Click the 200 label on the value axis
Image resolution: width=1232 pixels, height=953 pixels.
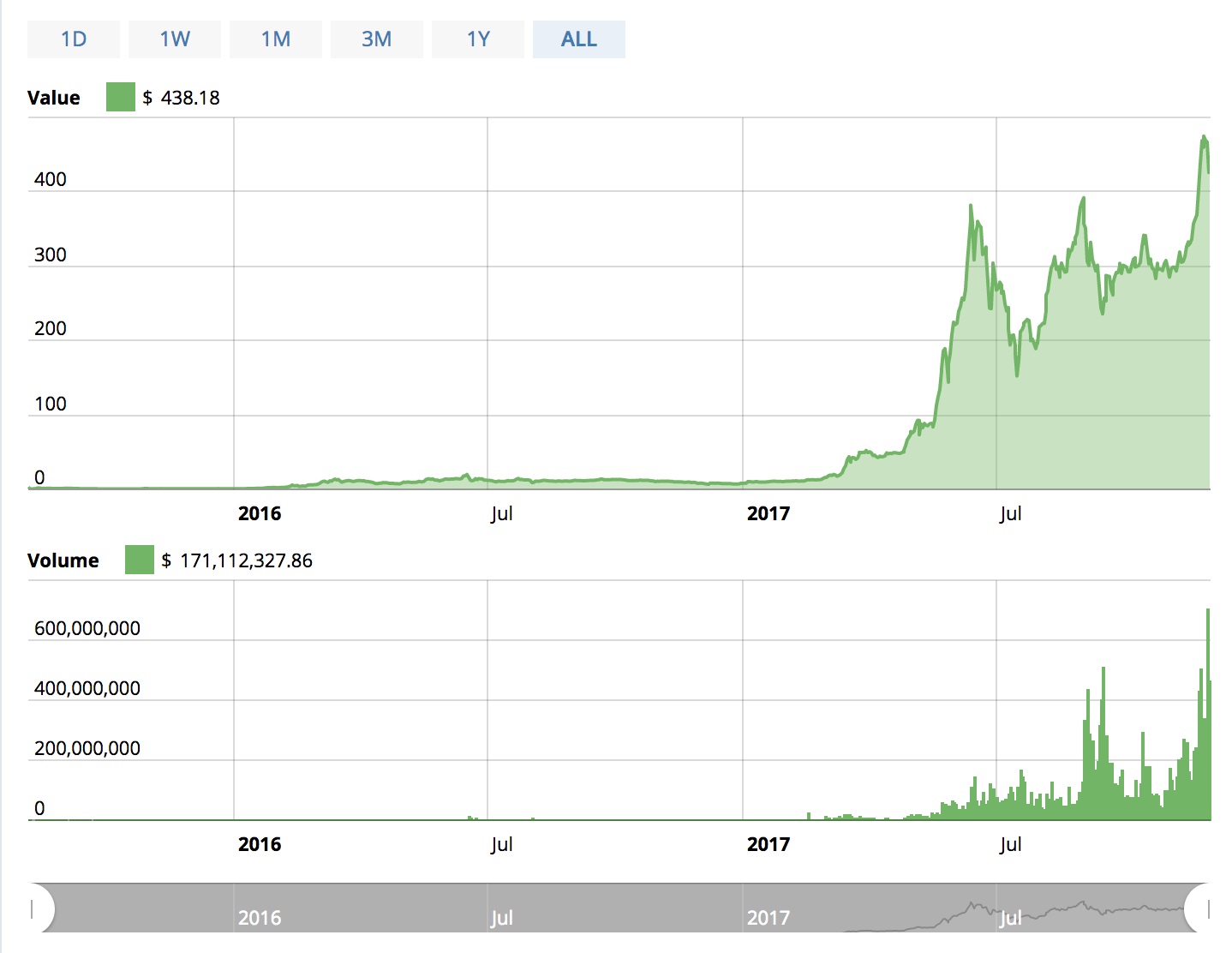click(x=50, y=328)
